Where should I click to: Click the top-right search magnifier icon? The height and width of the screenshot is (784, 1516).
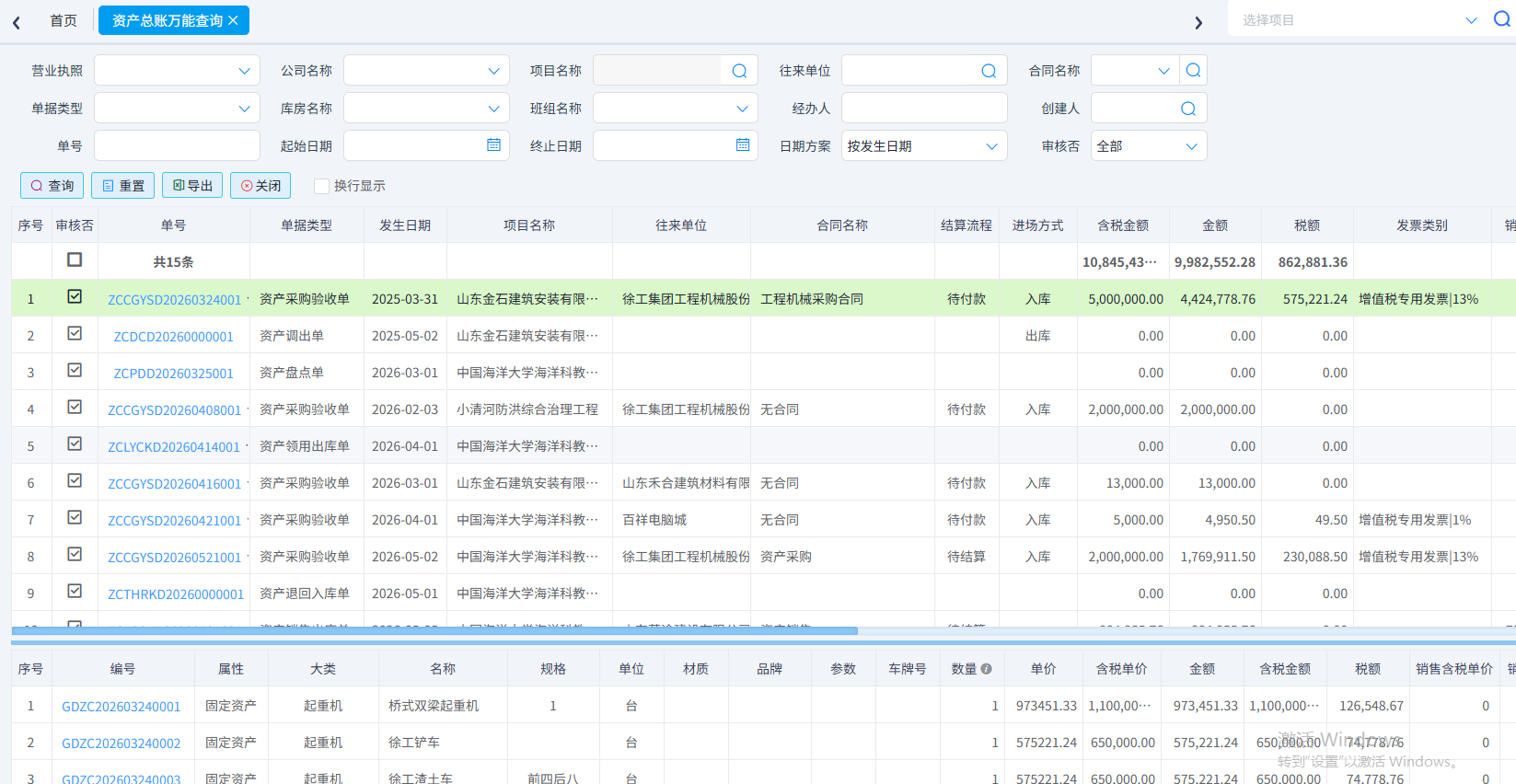(1501, 19)
